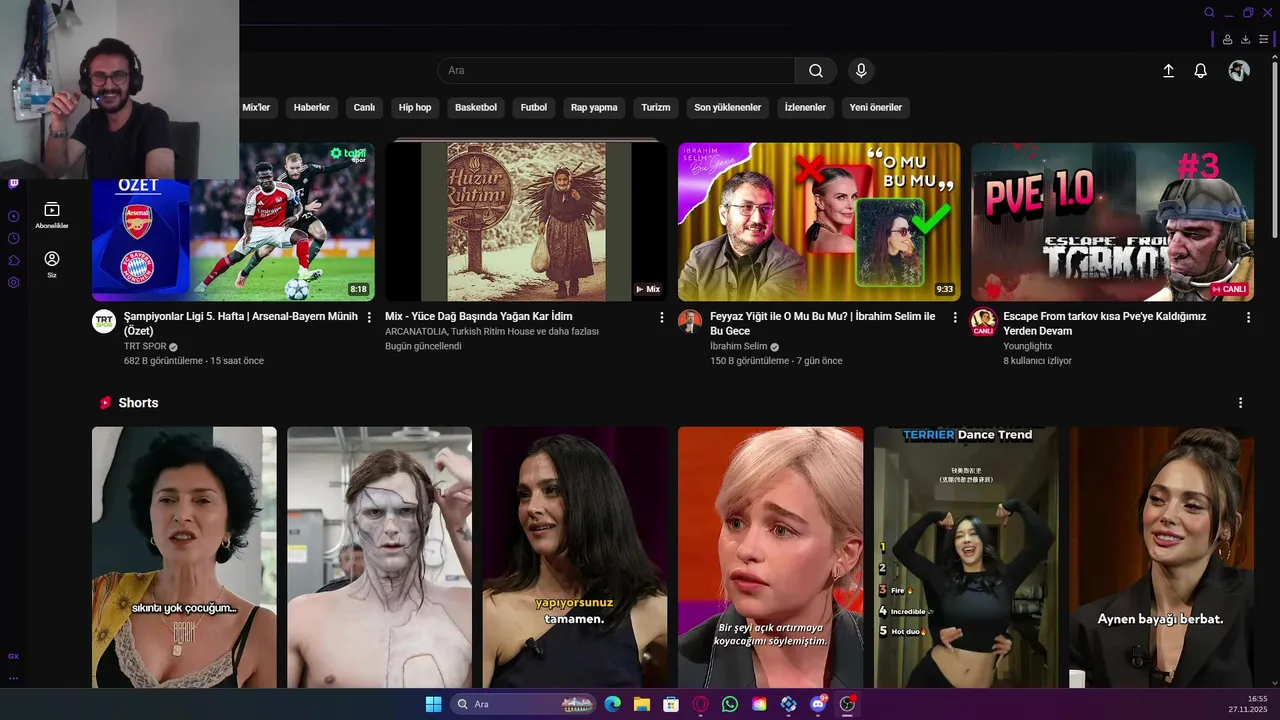Screen dimensions: 1280x720
Task: Select the Mix'ler filter chip
Action: pos(256,107)
